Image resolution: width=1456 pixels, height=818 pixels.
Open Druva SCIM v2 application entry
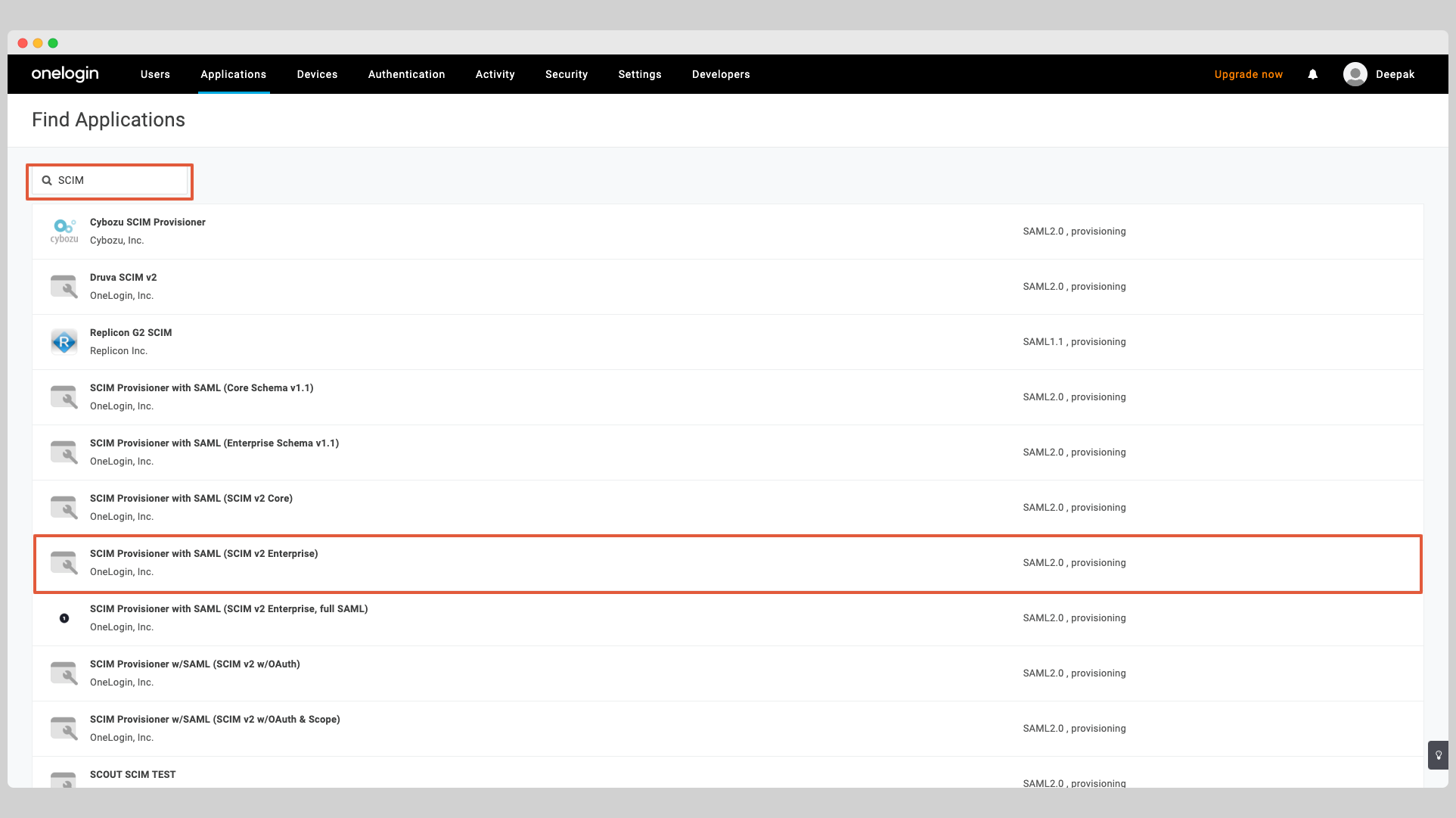[x=123, y=277]
